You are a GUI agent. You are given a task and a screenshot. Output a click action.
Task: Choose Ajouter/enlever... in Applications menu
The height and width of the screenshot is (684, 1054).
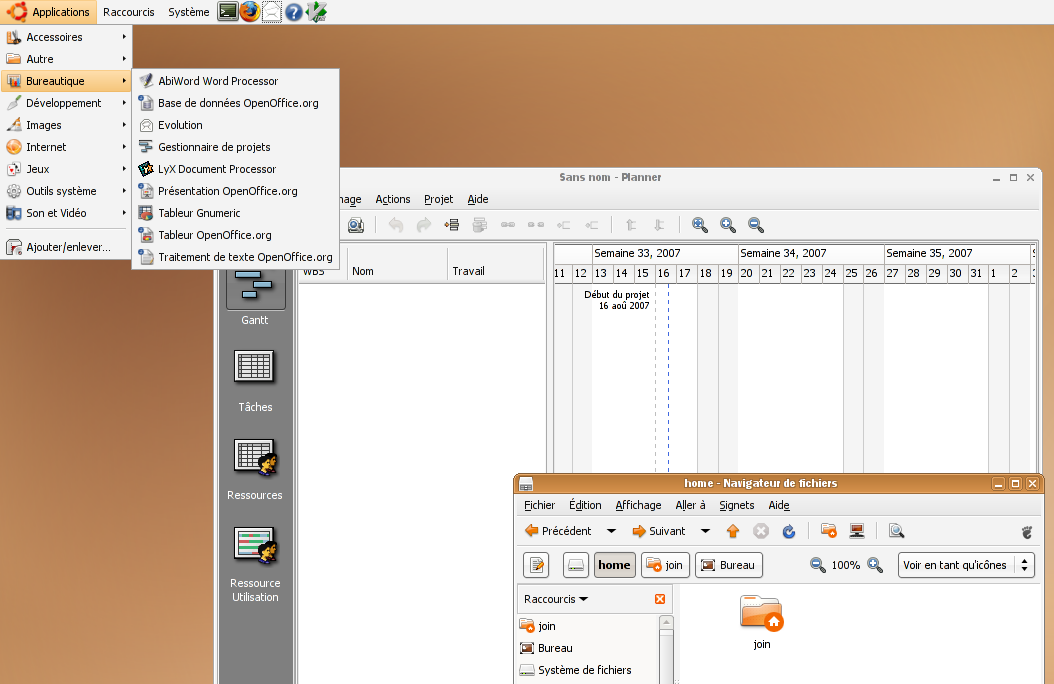tap(67, 247)
